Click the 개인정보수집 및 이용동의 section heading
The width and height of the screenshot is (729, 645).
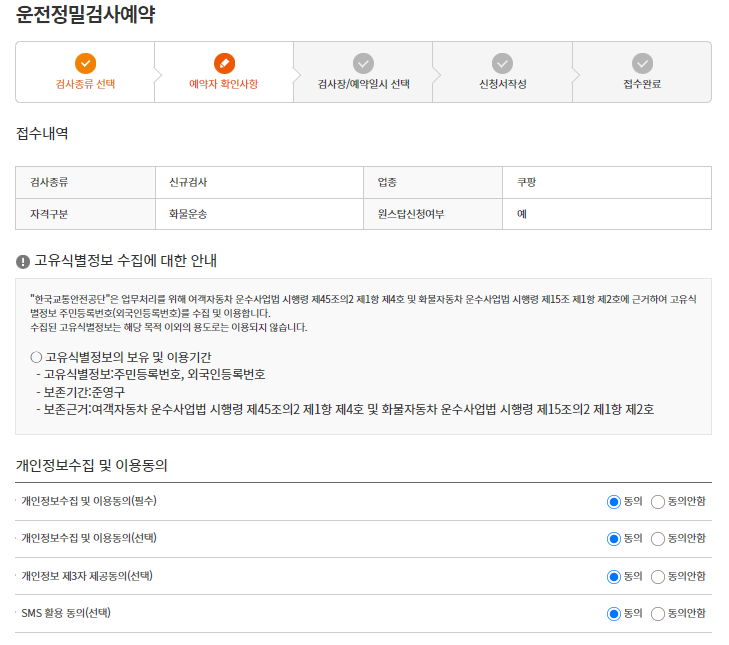(x=92, y=465)
